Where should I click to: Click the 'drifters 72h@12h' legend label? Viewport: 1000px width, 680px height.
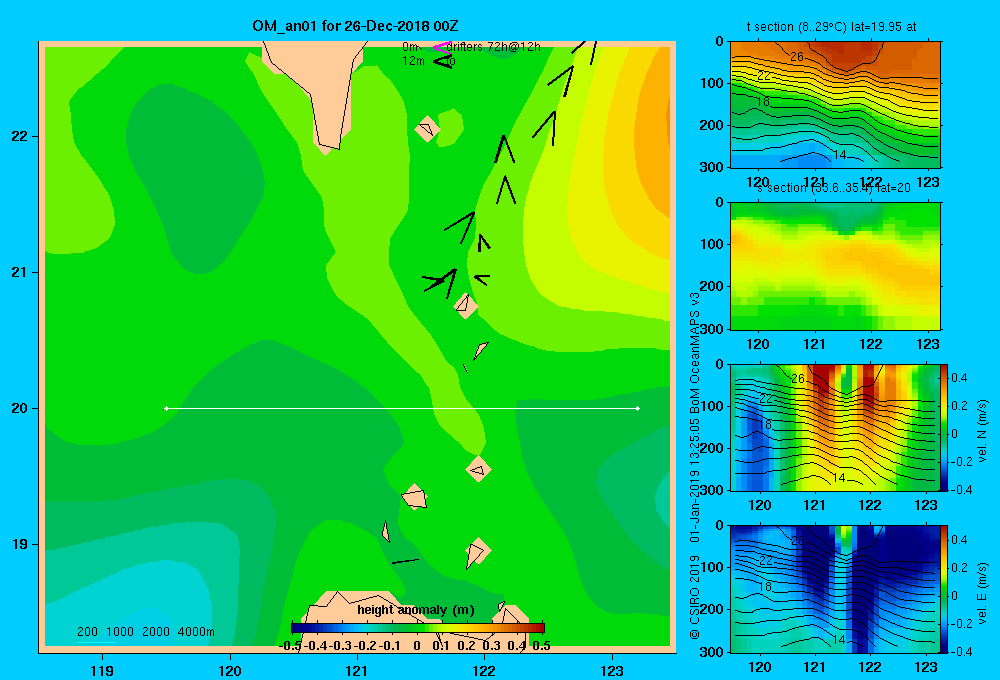pyautogui.click(x=494, y=47)
